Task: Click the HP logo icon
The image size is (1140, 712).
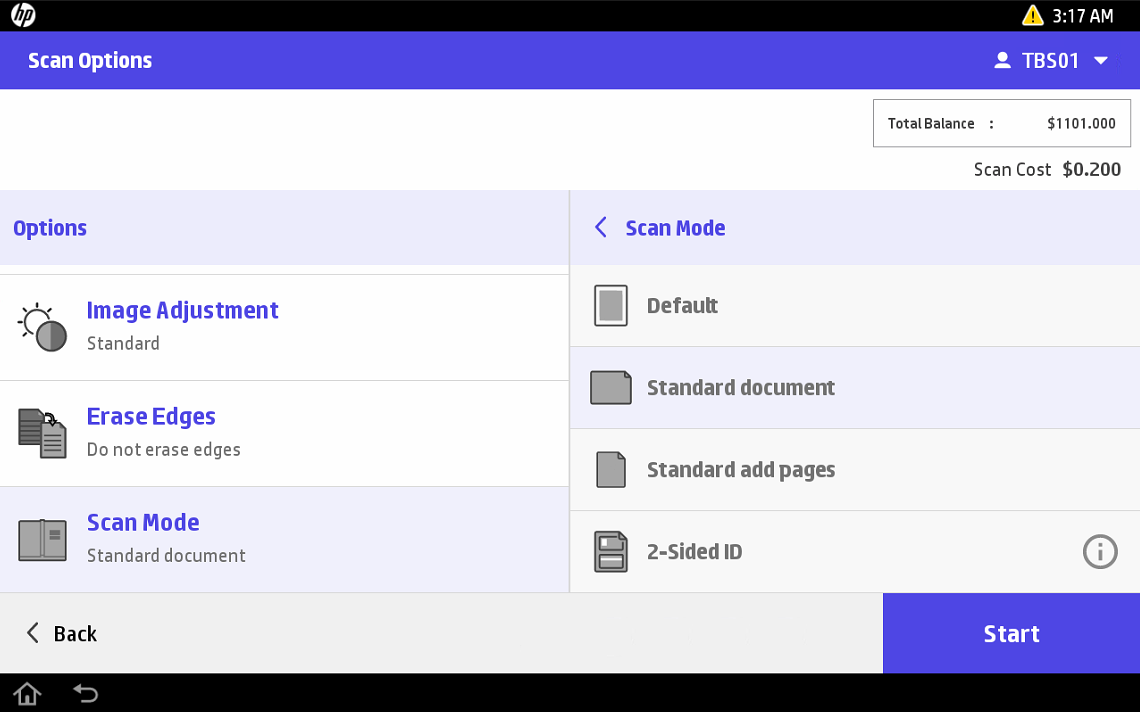Action: pos(23,15)
